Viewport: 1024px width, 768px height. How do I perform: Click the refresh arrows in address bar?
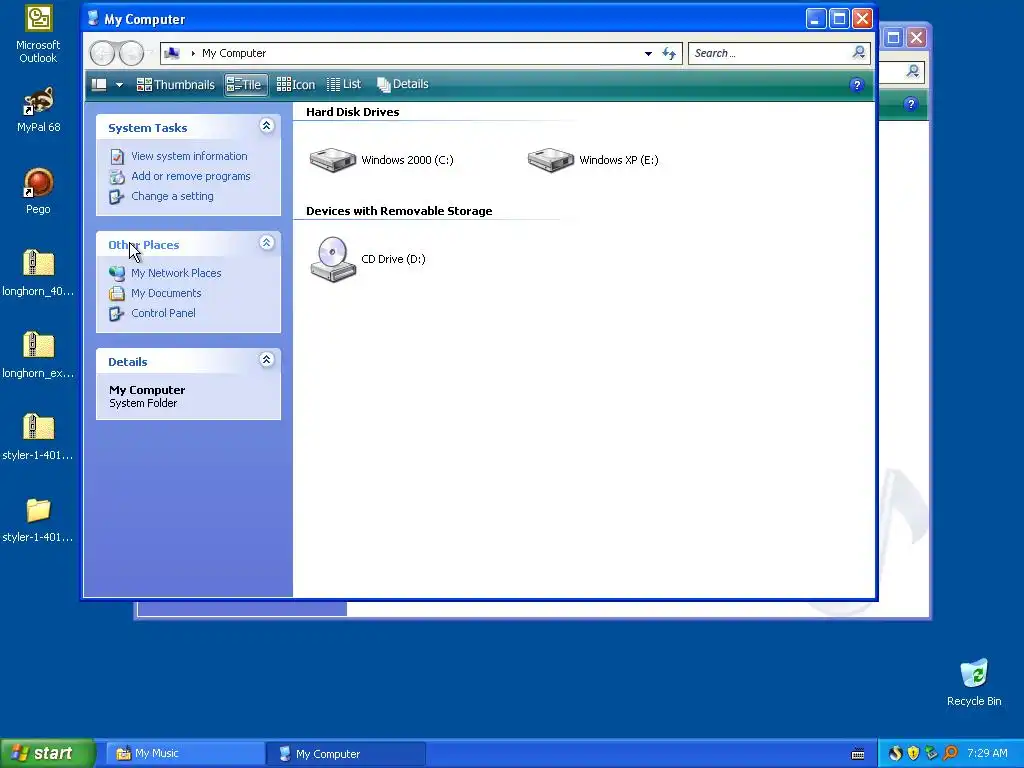(669, 54)
